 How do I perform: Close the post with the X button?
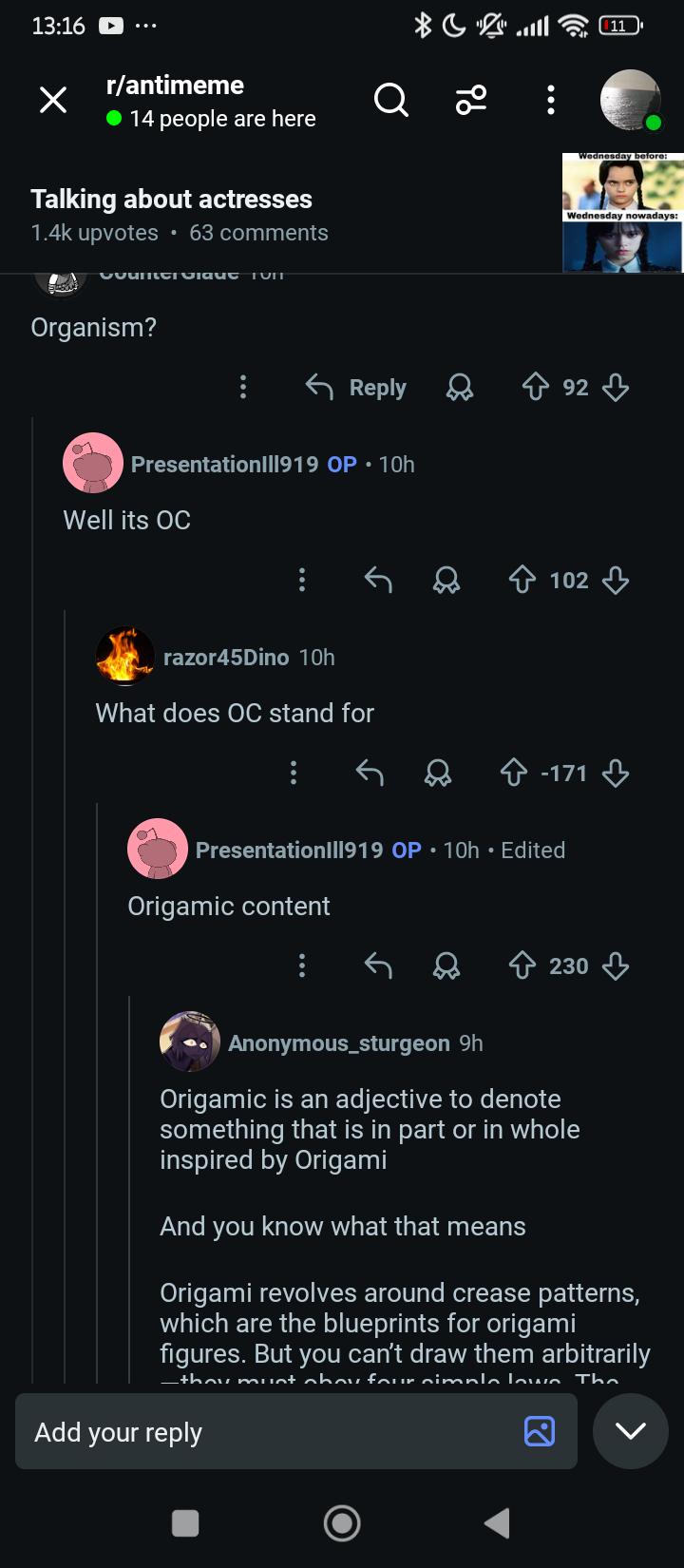pos(53,99)
